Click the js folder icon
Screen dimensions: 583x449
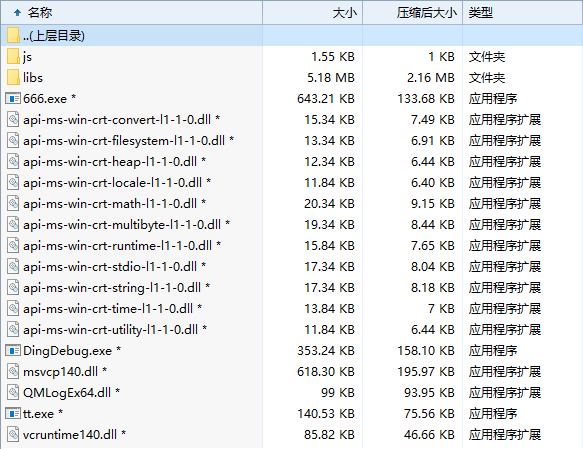pyautogui.click(x=13, y=56)
